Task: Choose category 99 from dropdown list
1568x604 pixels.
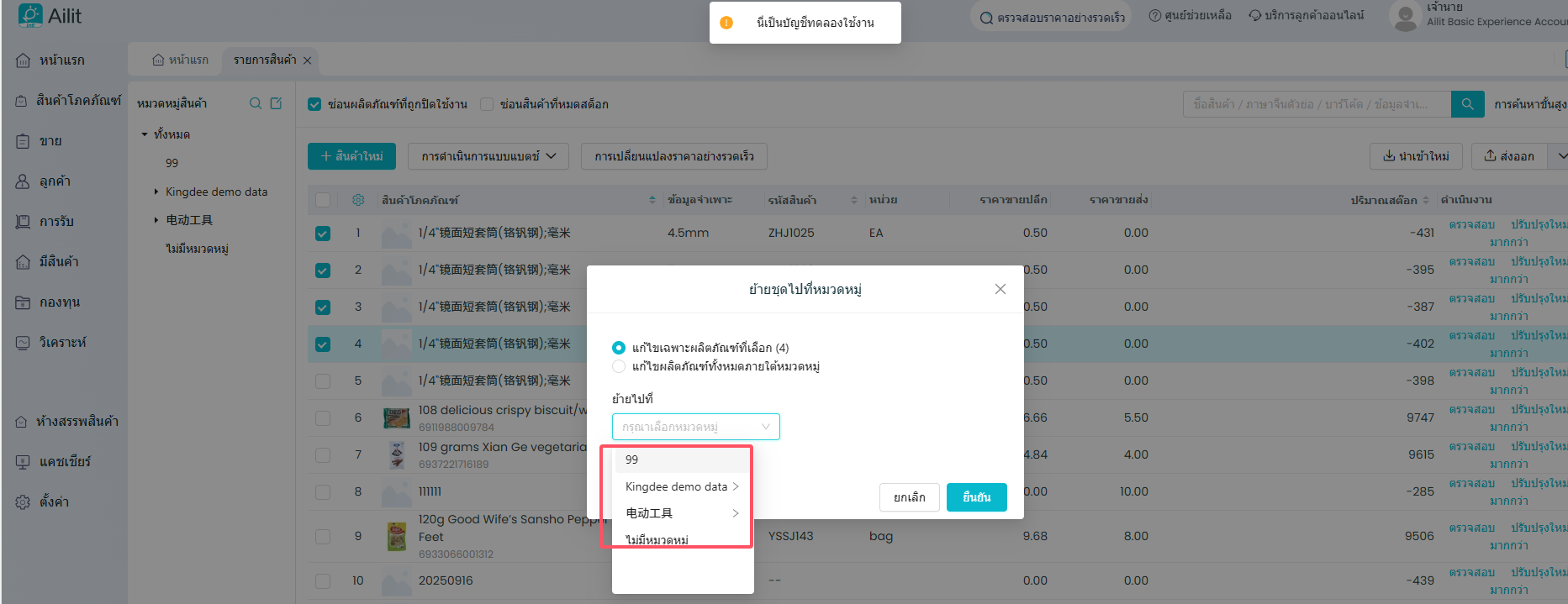Action: tap(632, 460)
